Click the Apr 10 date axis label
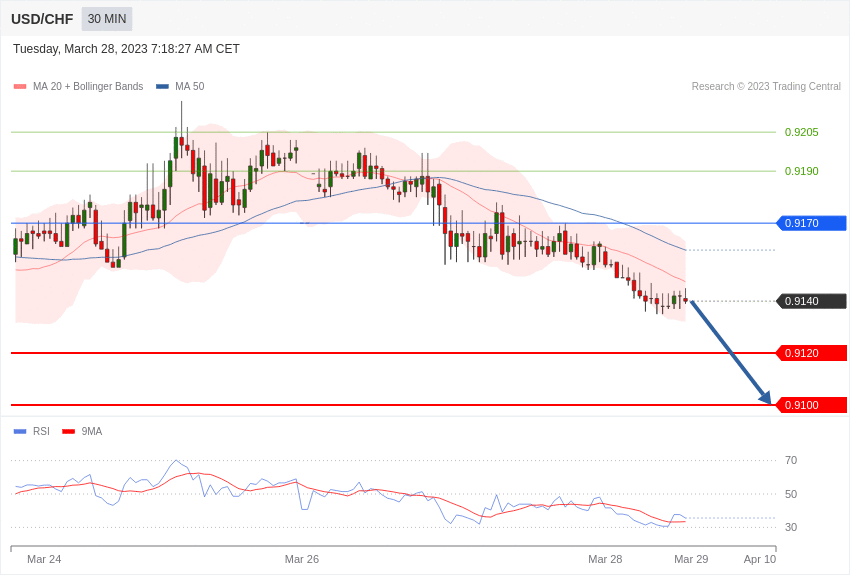Screen dimensions: 850x576 [x=760, y=559]
